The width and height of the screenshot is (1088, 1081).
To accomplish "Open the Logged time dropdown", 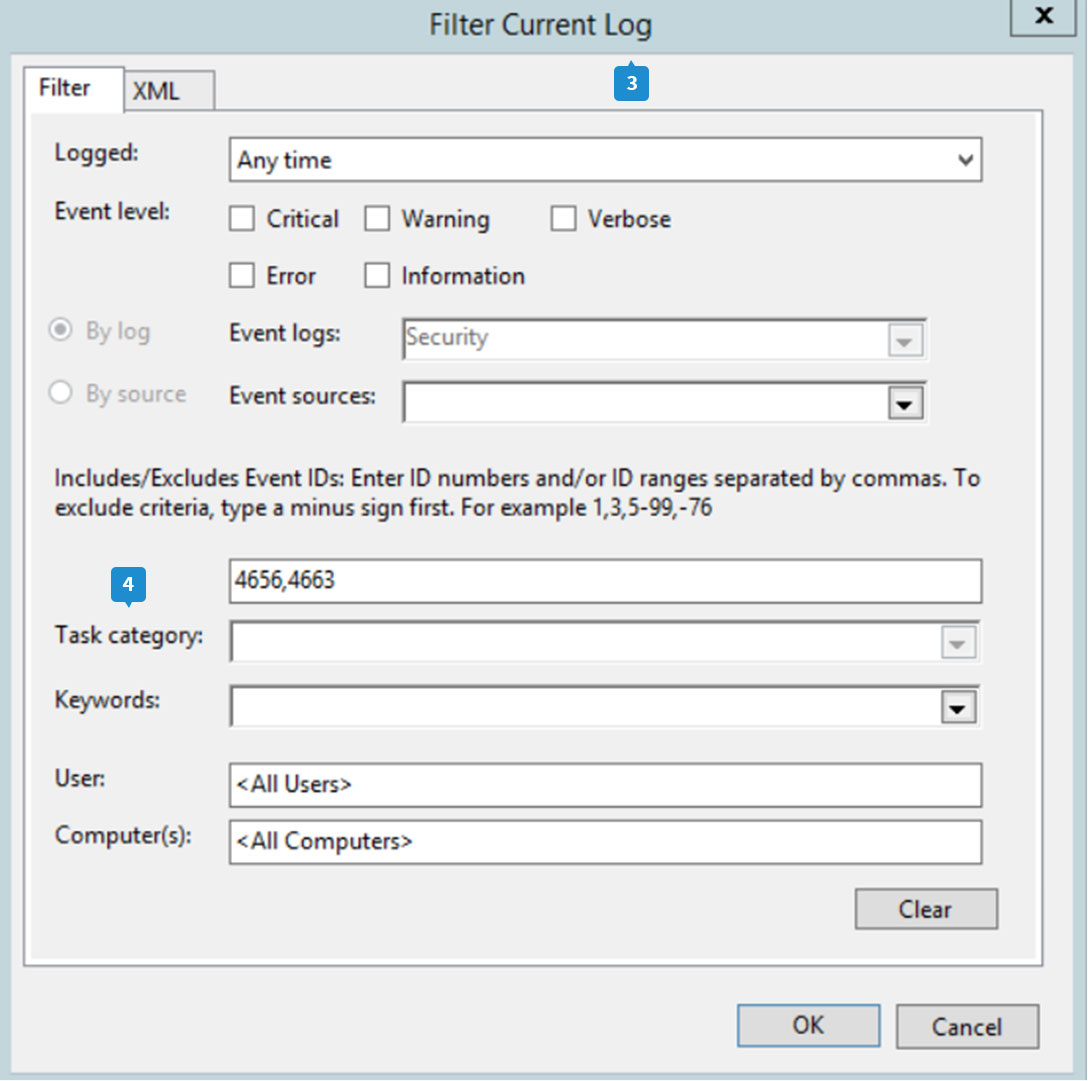I will (605, 160).
